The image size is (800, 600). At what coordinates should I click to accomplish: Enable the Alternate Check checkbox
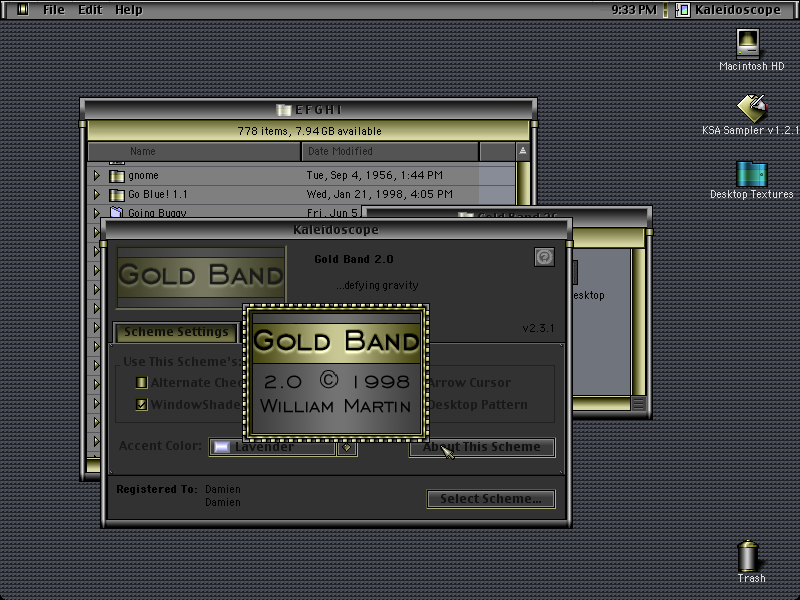tap(141, 382)
